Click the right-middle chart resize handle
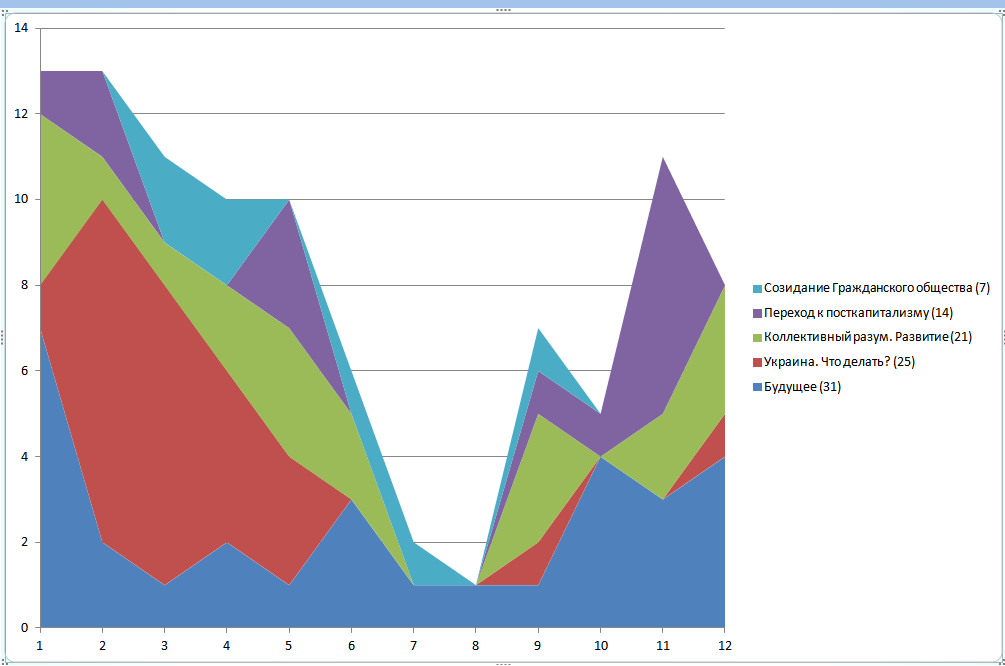The image size is (1005, 666). tap(1001, 335)
